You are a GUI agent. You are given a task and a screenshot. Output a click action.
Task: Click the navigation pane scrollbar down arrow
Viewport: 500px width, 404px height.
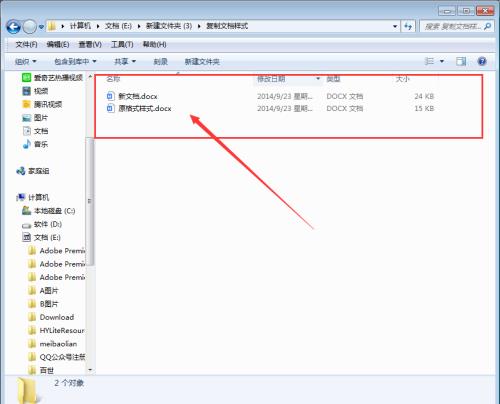[90, 370]
